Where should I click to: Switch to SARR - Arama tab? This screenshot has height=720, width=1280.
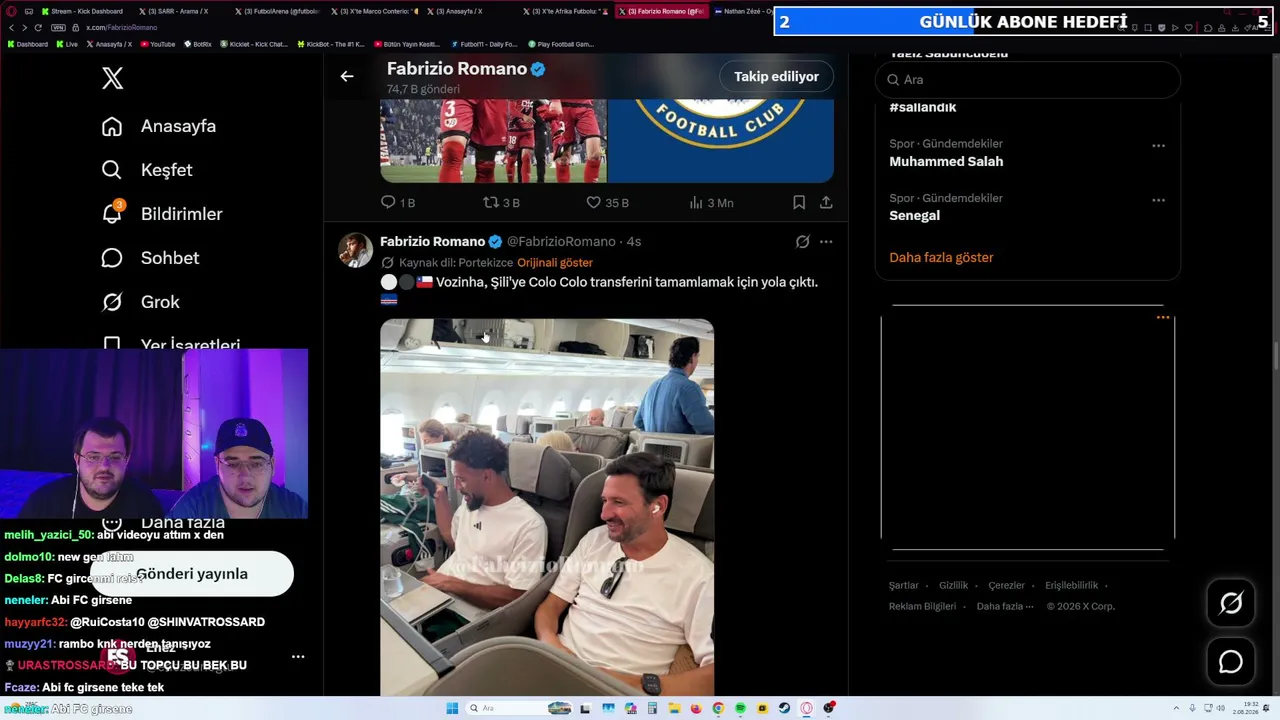coord(173,11)
